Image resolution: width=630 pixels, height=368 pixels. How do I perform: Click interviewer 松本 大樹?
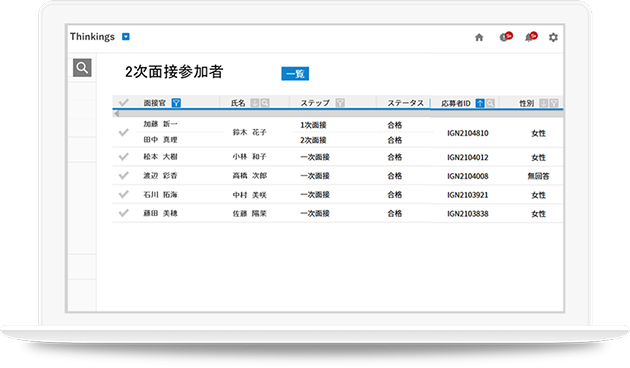pos(160,156)
